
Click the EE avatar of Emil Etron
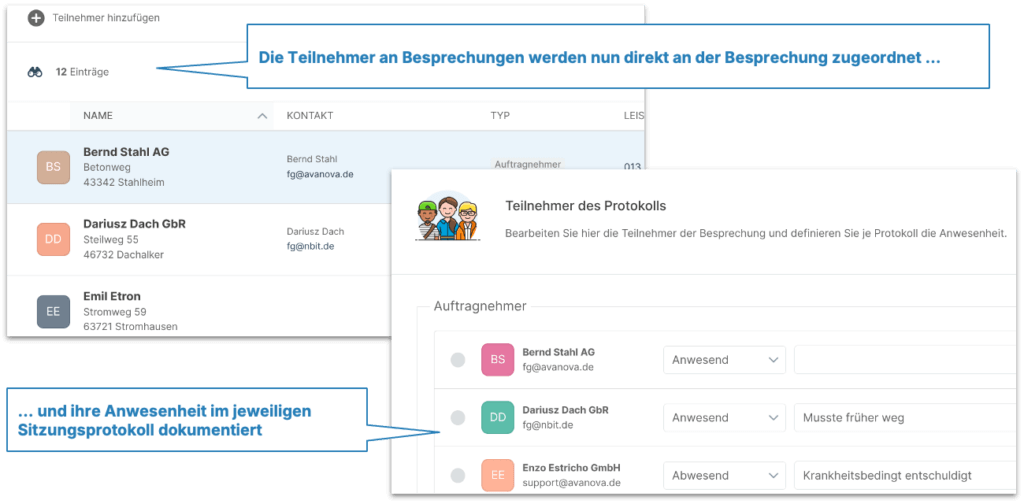[x=53, y=311]
